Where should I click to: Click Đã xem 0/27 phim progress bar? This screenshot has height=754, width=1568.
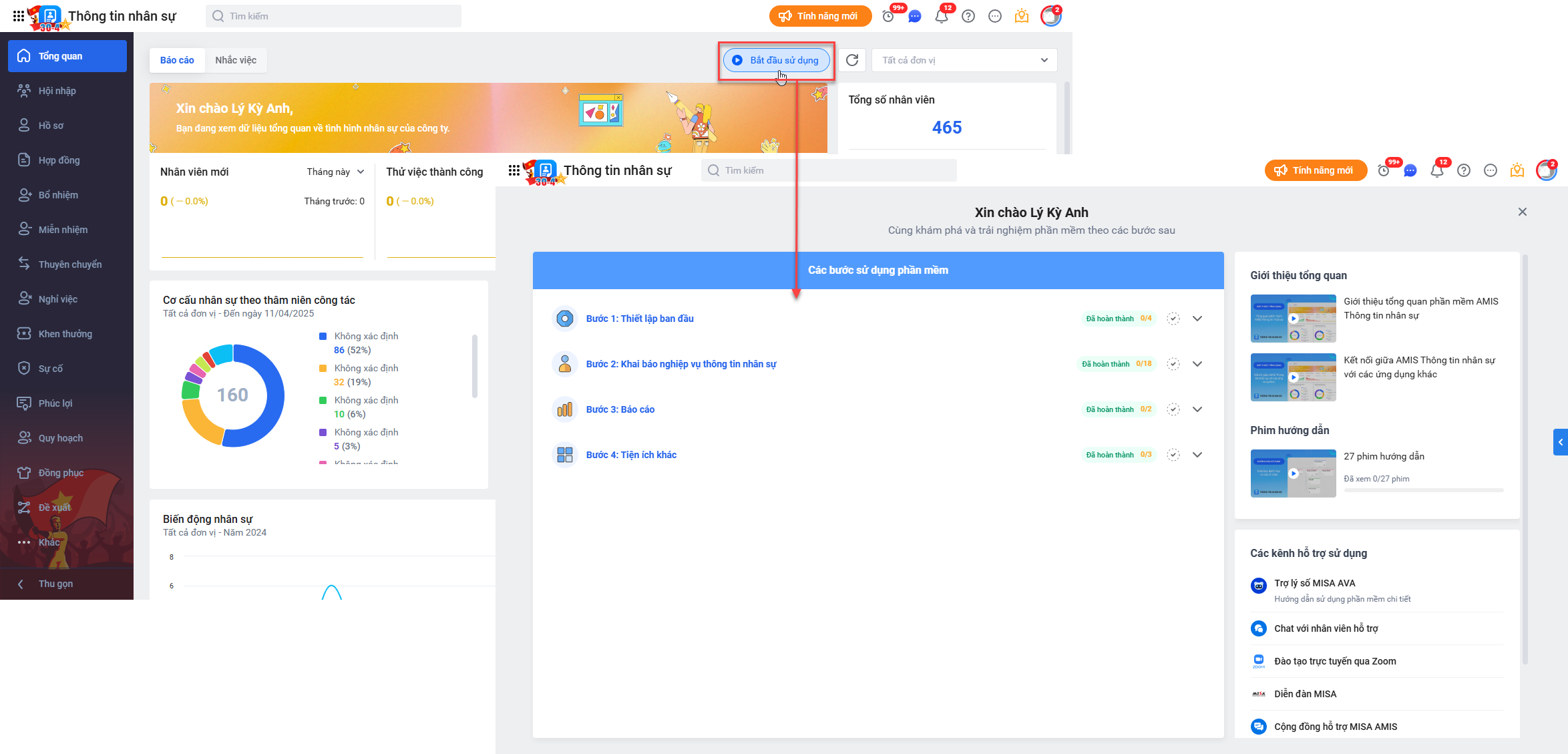1424,490
